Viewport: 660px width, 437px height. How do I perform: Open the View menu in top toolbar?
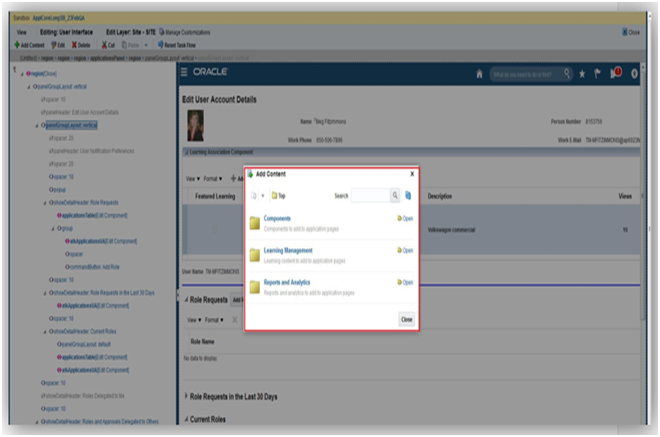(x=21, y=32)
